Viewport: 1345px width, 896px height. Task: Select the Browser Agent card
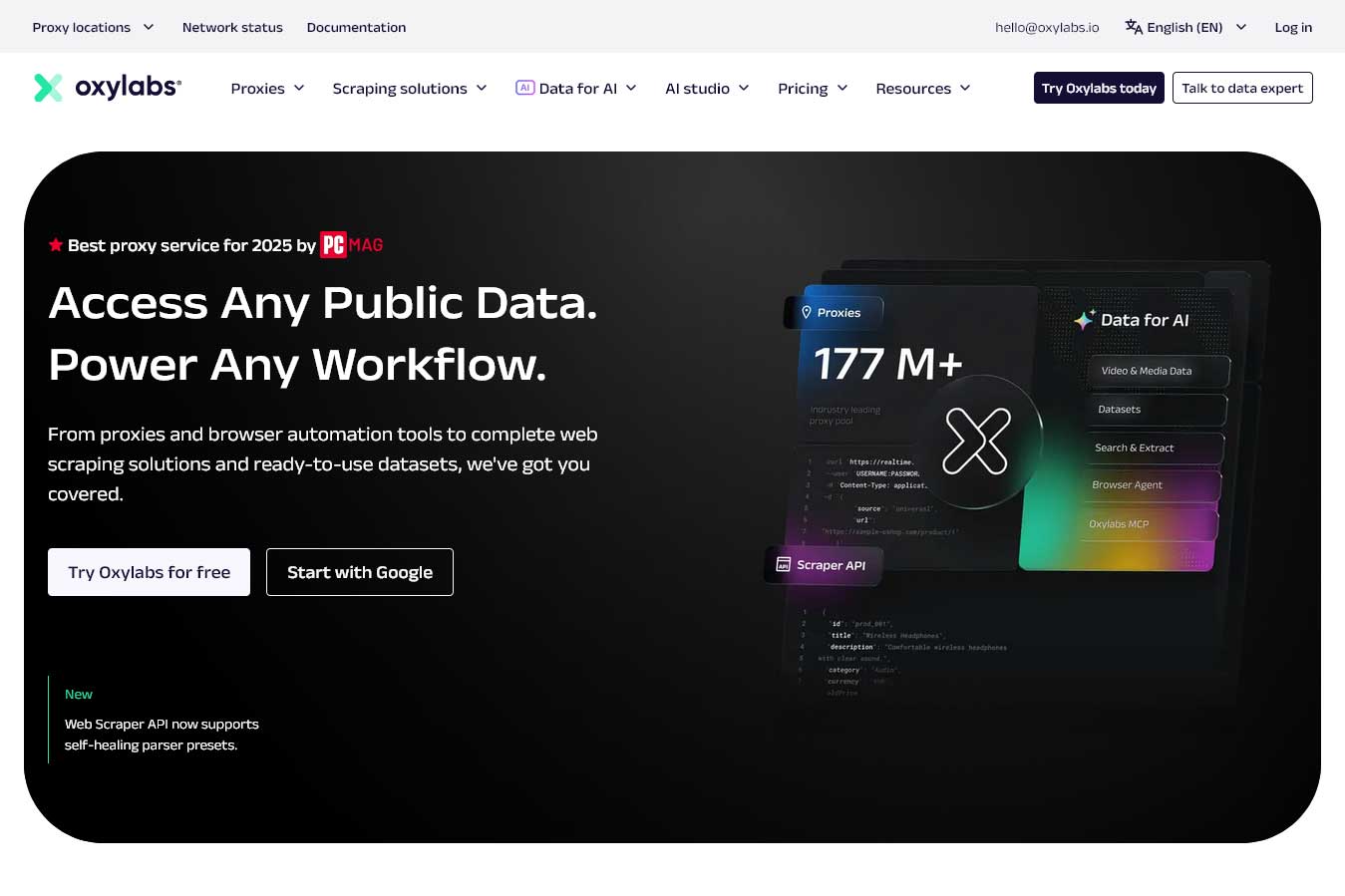[x=1152, y=485]
